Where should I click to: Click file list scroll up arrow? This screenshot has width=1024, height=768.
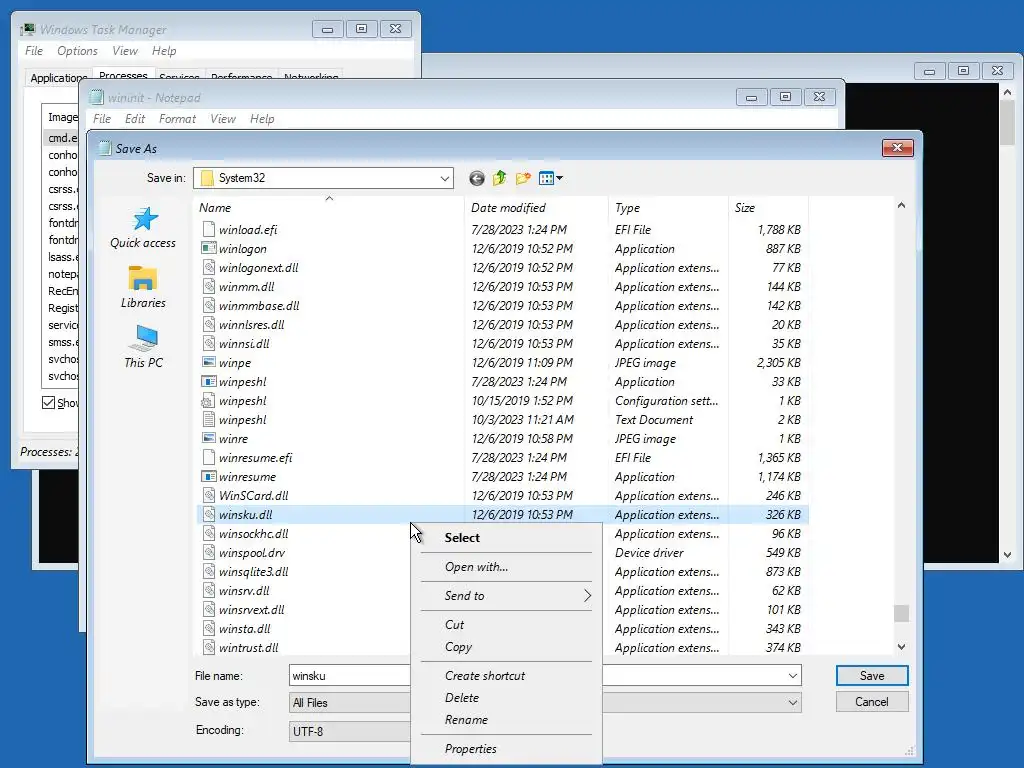coord(901,205)
